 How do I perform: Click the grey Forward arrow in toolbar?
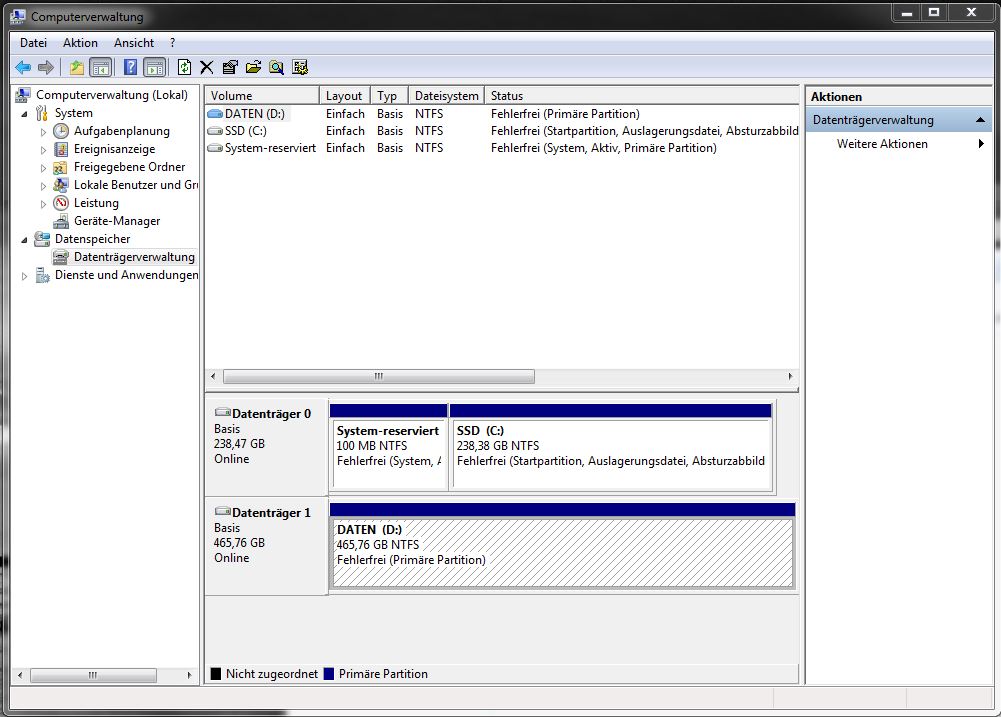[46, 67]
